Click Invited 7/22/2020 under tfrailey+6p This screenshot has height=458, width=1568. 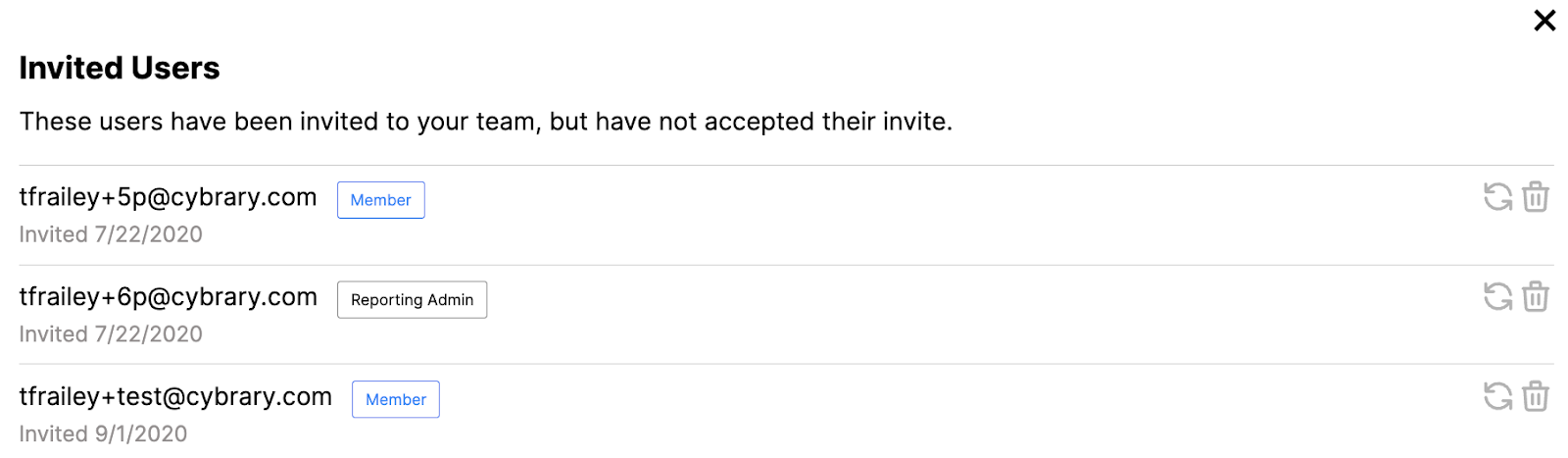pos(111,334)
